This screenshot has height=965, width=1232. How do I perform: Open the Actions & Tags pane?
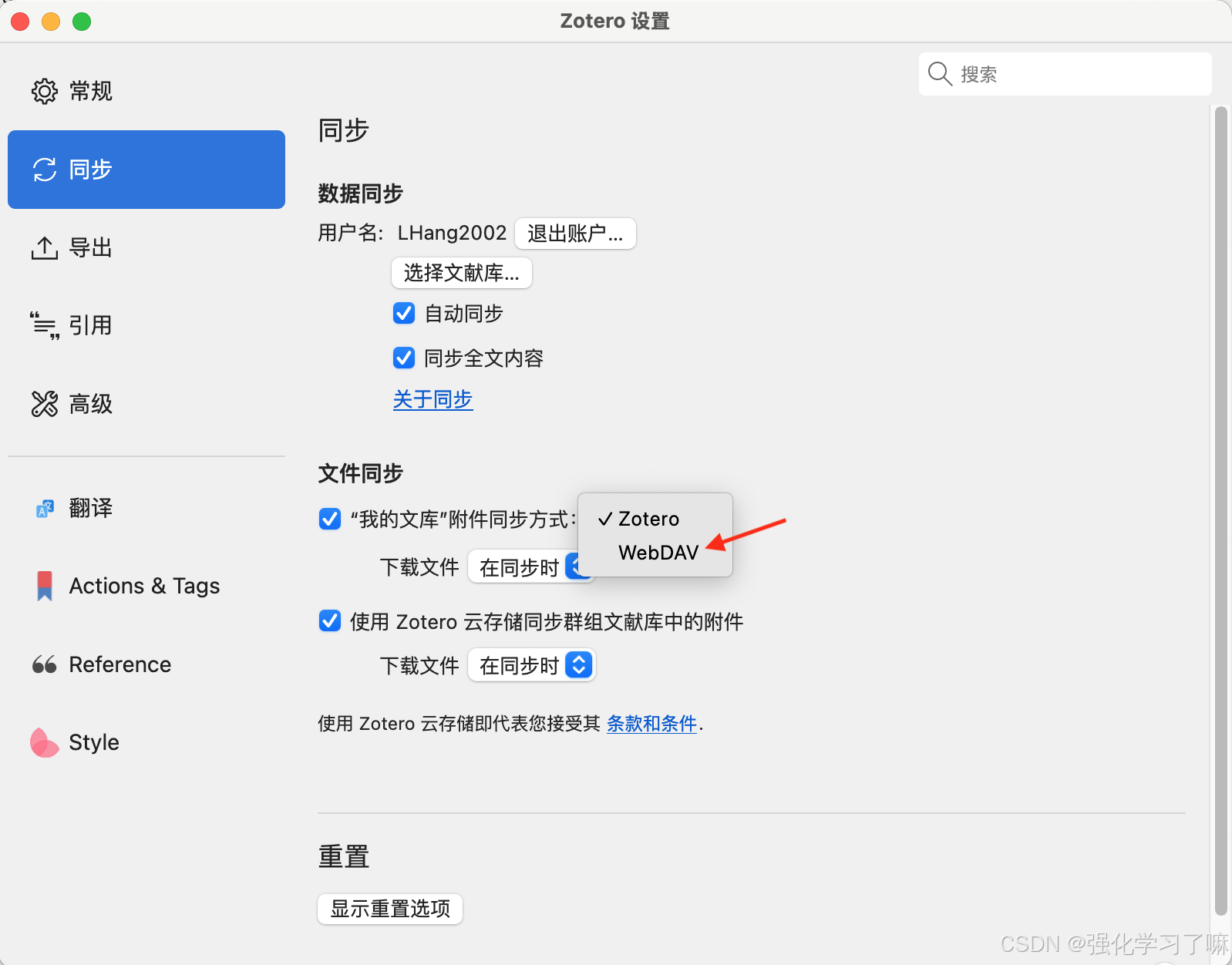146,586
